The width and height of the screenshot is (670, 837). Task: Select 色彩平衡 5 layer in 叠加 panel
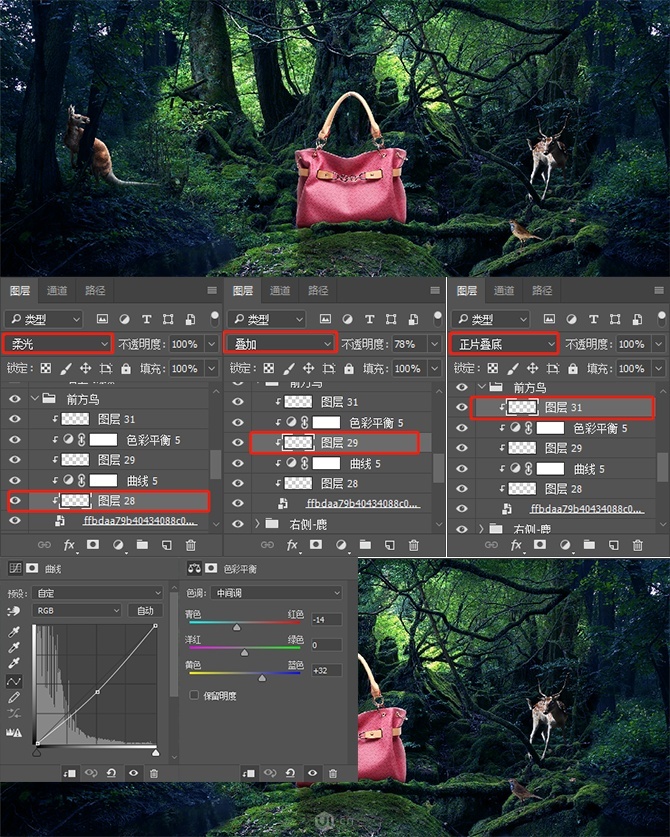[376, 423]
